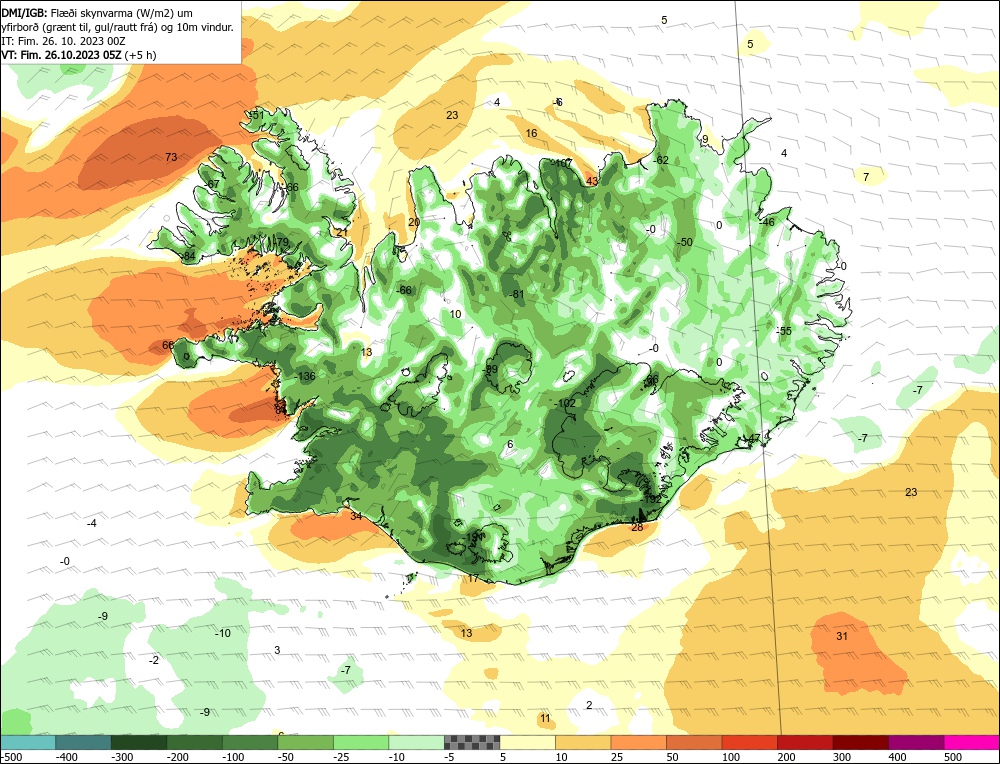This screenshot has height=764, width=1000.
Task: Click the "VT: Fim. 26.10.2023 05Z (+5 h)" line
Action: [79, 55]
